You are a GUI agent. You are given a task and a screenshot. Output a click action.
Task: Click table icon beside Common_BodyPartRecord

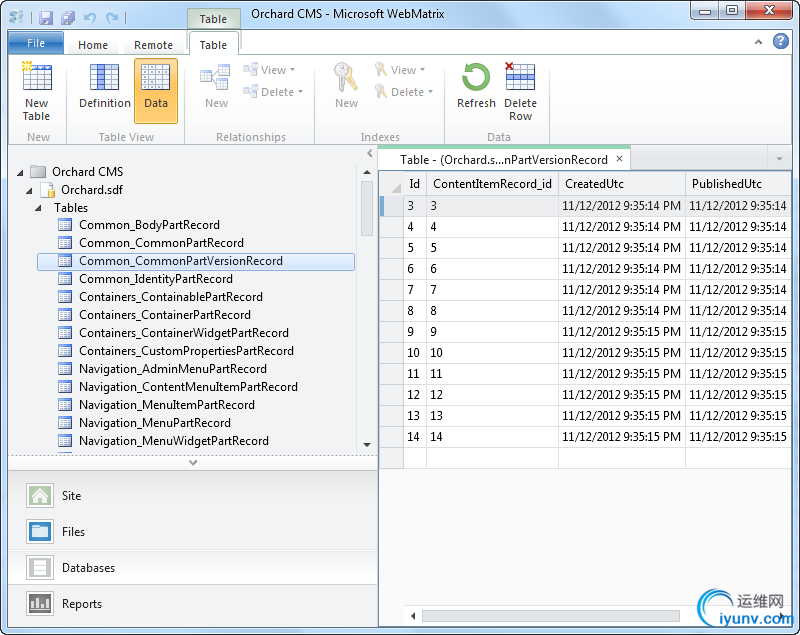(x=65, y=225)
